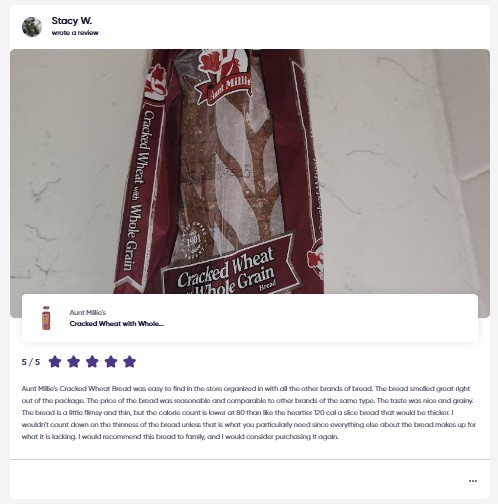View the Aunt Millie's bread review photo
This screenshot has width=498, height=504.
click(250, 171)
